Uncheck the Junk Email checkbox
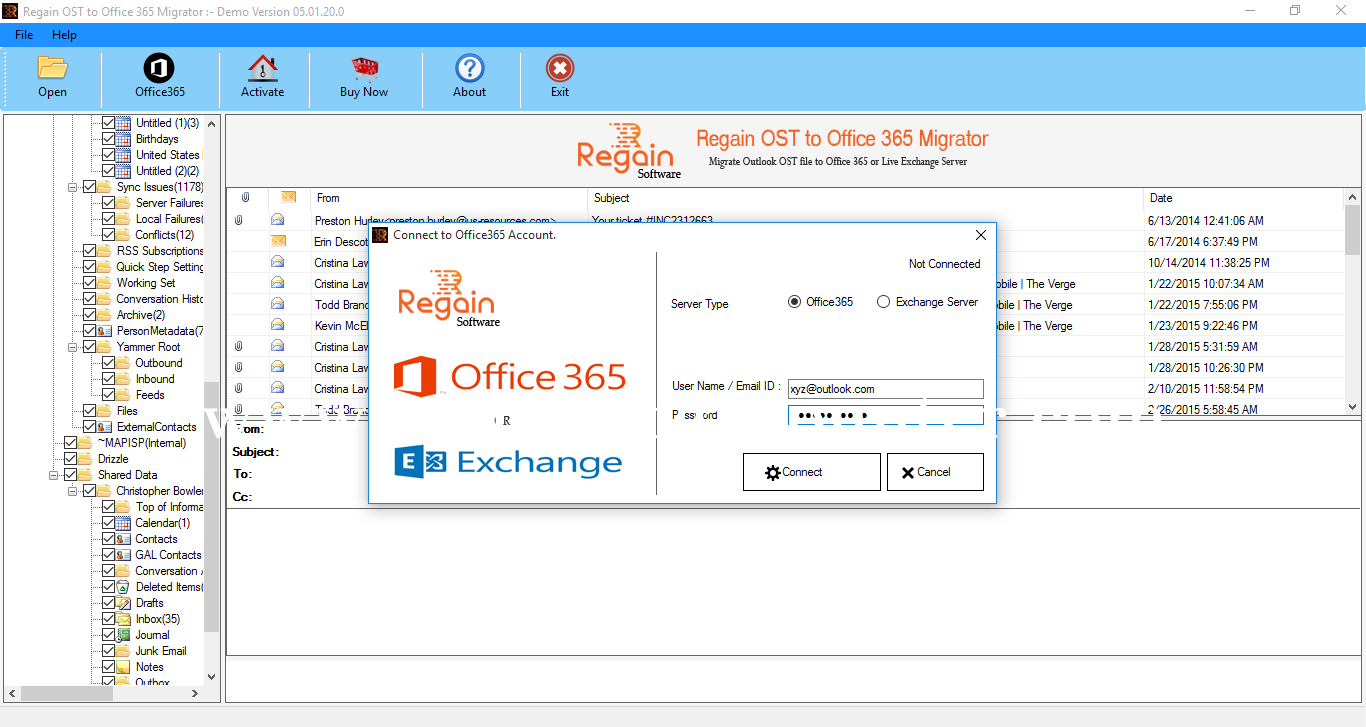This screenshot has height=727, width=1366. 108,651
